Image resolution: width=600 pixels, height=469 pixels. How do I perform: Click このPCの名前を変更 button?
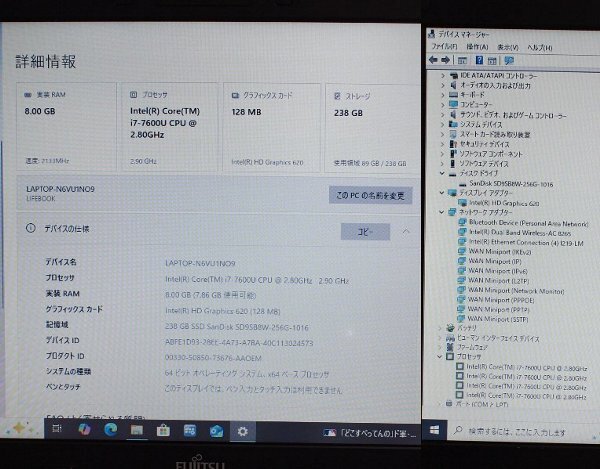[x=370, y=195]
